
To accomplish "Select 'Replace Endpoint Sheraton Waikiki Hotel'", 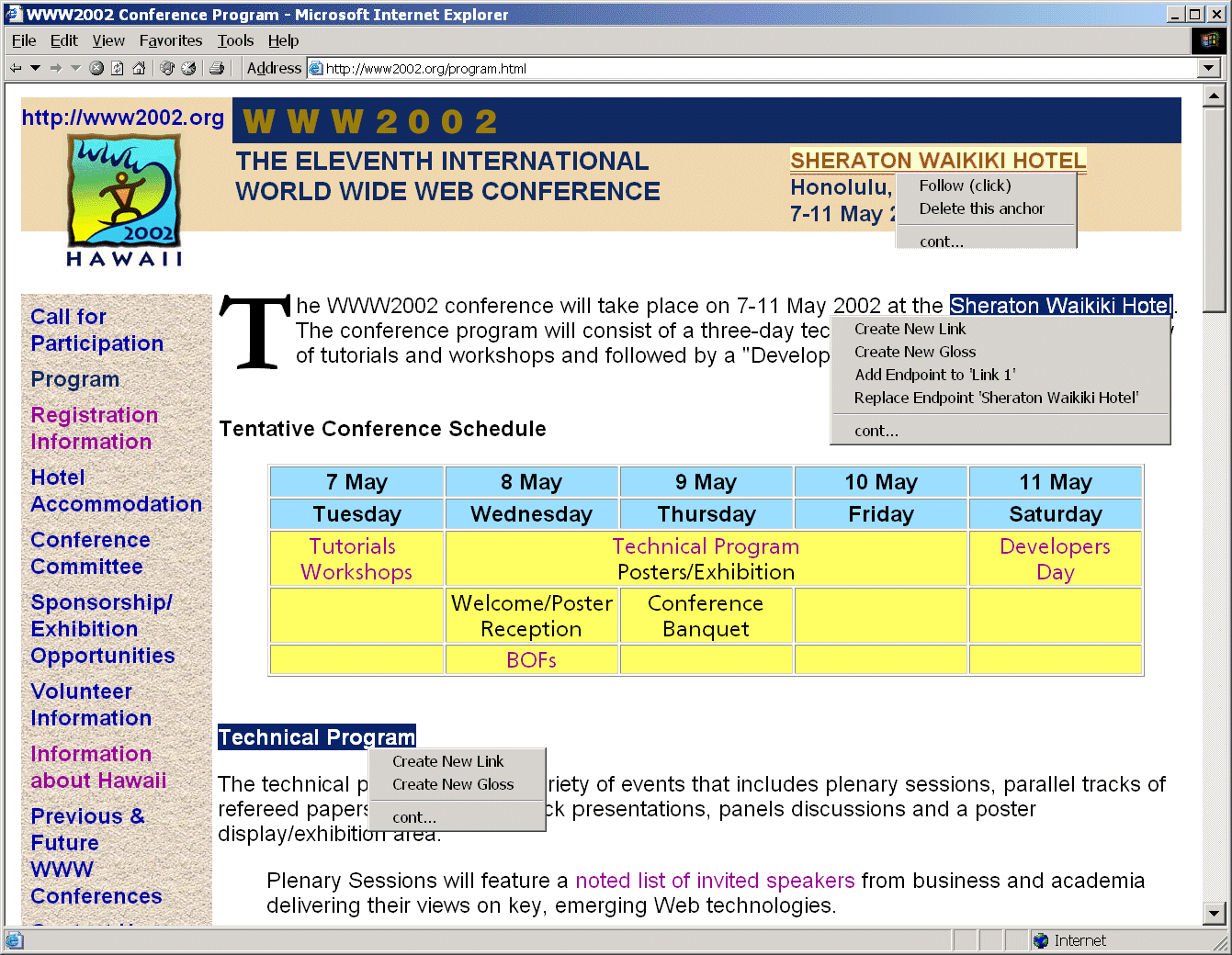I will 996,398.
